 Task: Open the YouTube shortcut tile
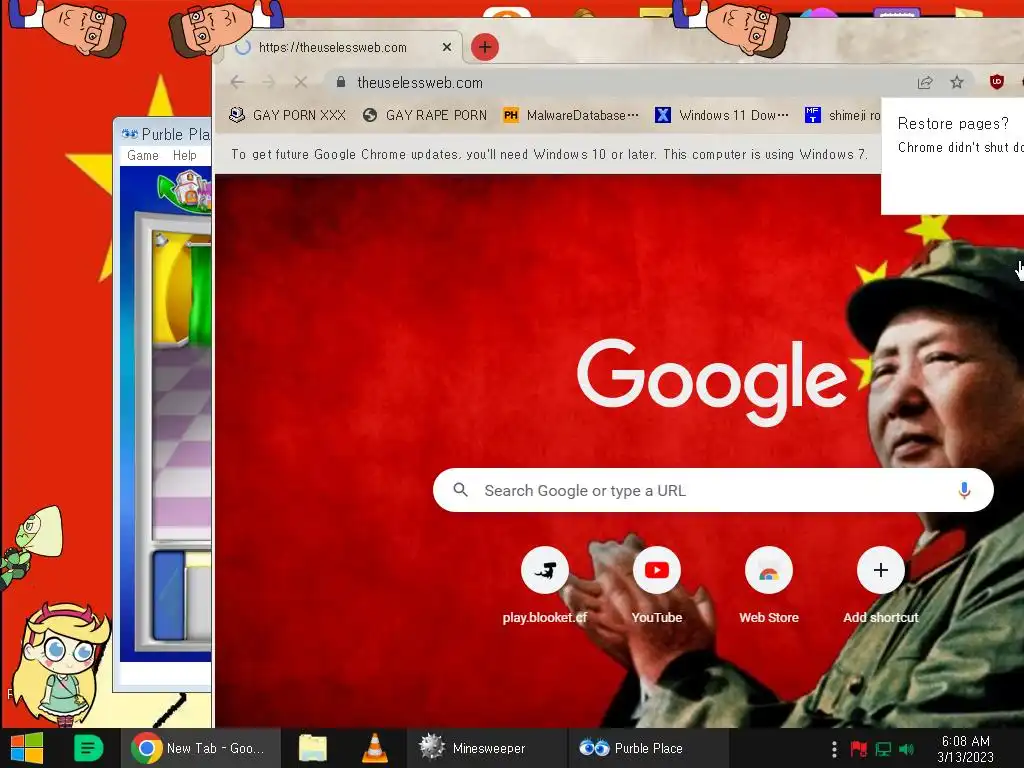click(657, 585)
